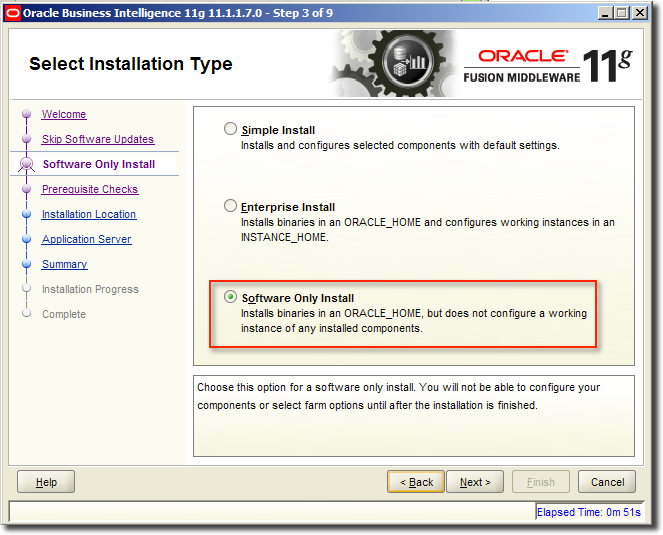Click the Complete step text
Viewport: 663px width, 535px height.
(64, 314)
